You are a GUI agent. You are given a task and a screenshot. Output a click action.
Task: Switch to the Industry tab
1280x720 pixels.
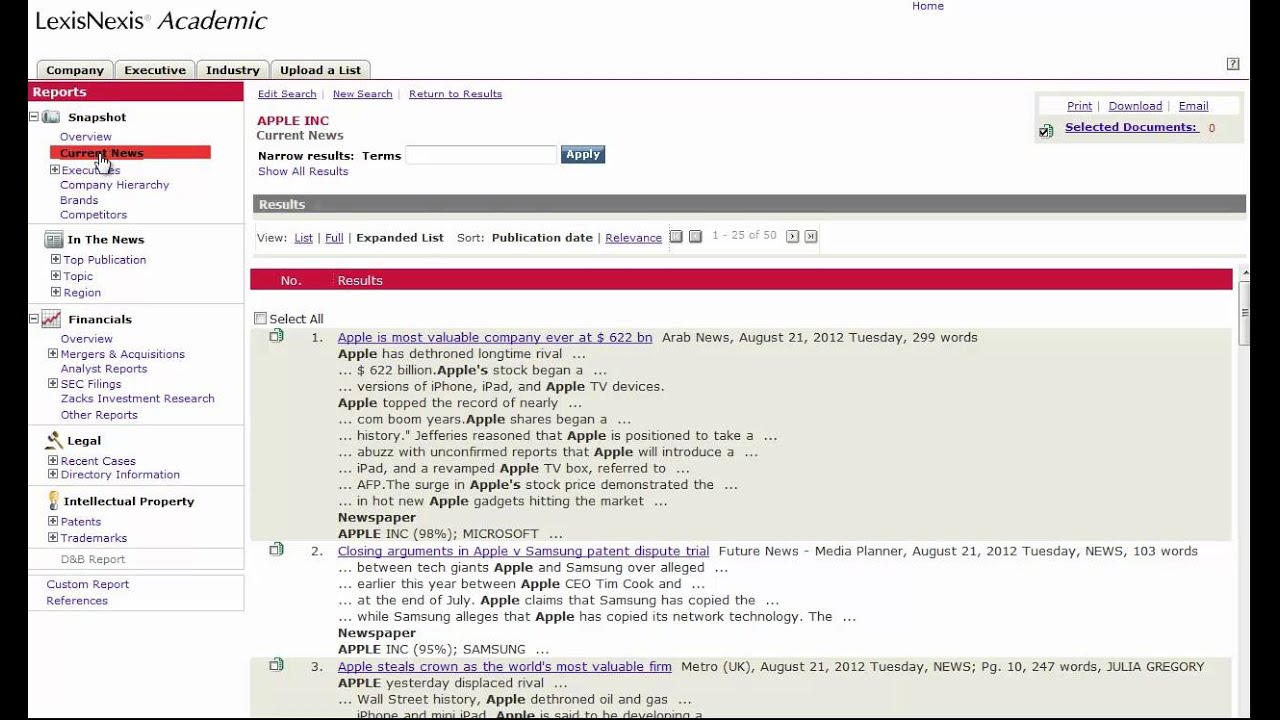233,70
